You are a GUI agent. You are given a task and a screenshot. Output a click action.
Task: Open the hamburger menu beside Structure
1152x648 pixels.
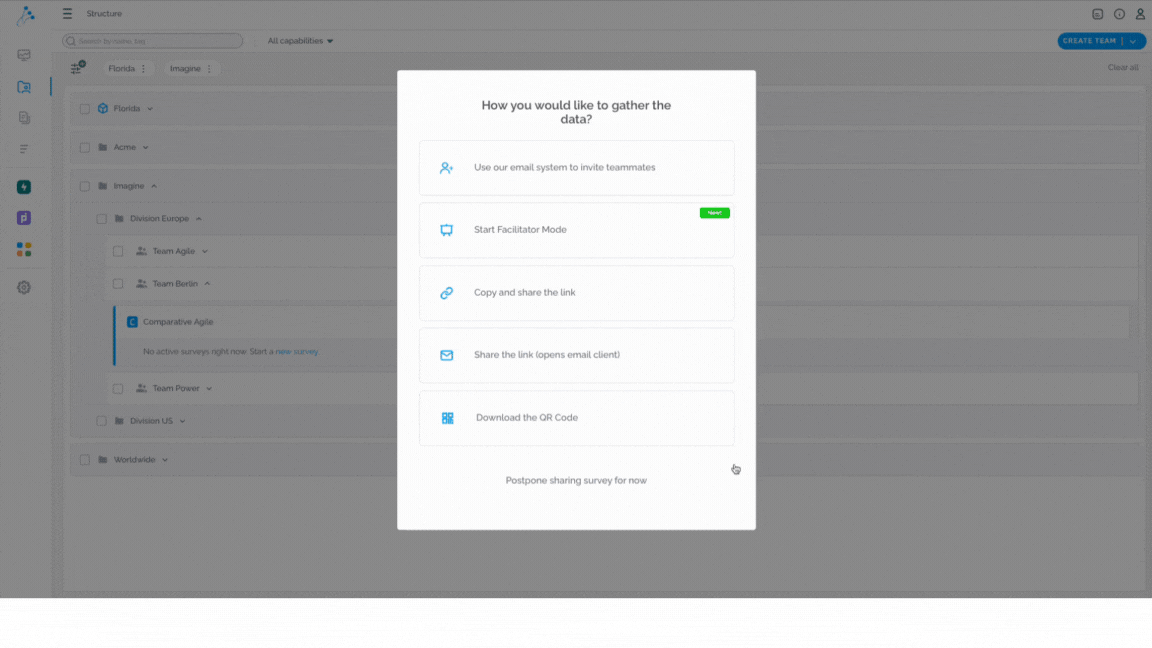click(67, 13)
